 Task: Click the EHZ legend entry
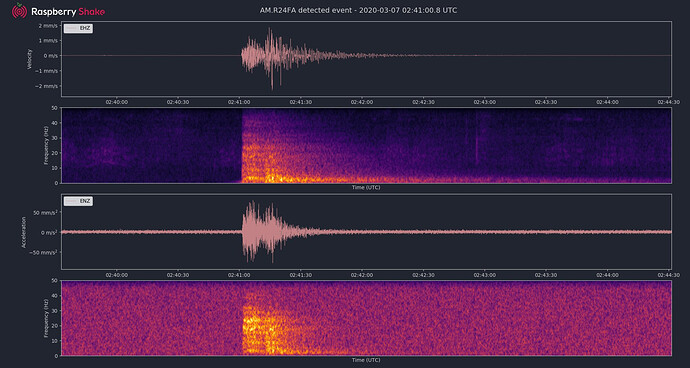coord(78,28)
